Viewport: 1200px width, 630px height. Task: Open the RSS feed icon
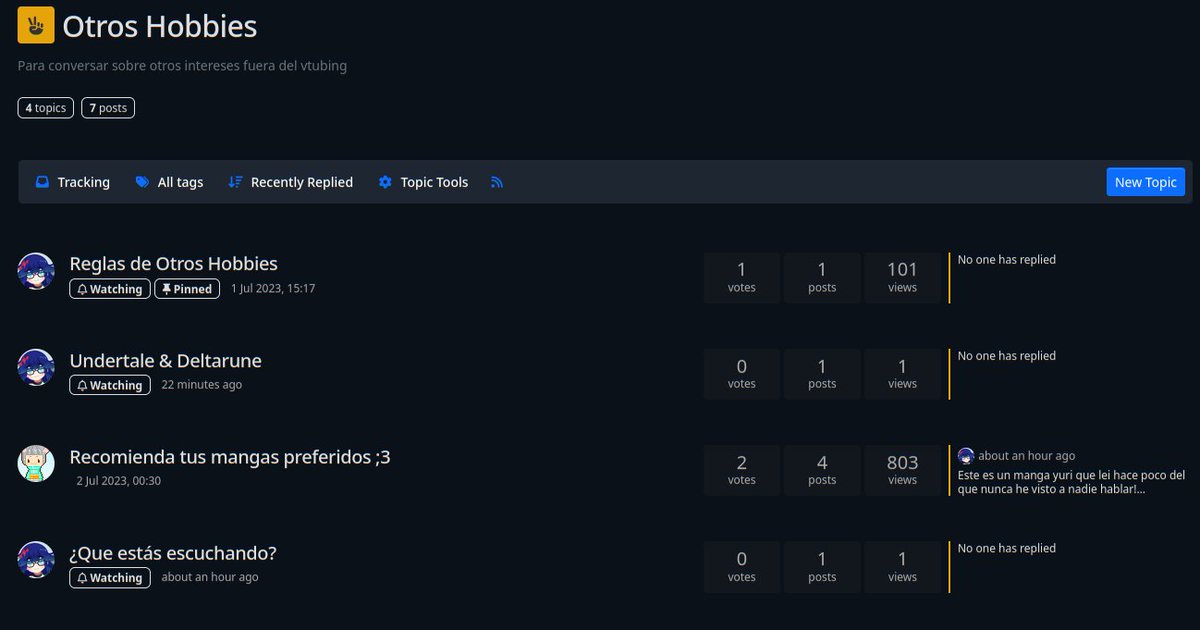click(497, 182)
